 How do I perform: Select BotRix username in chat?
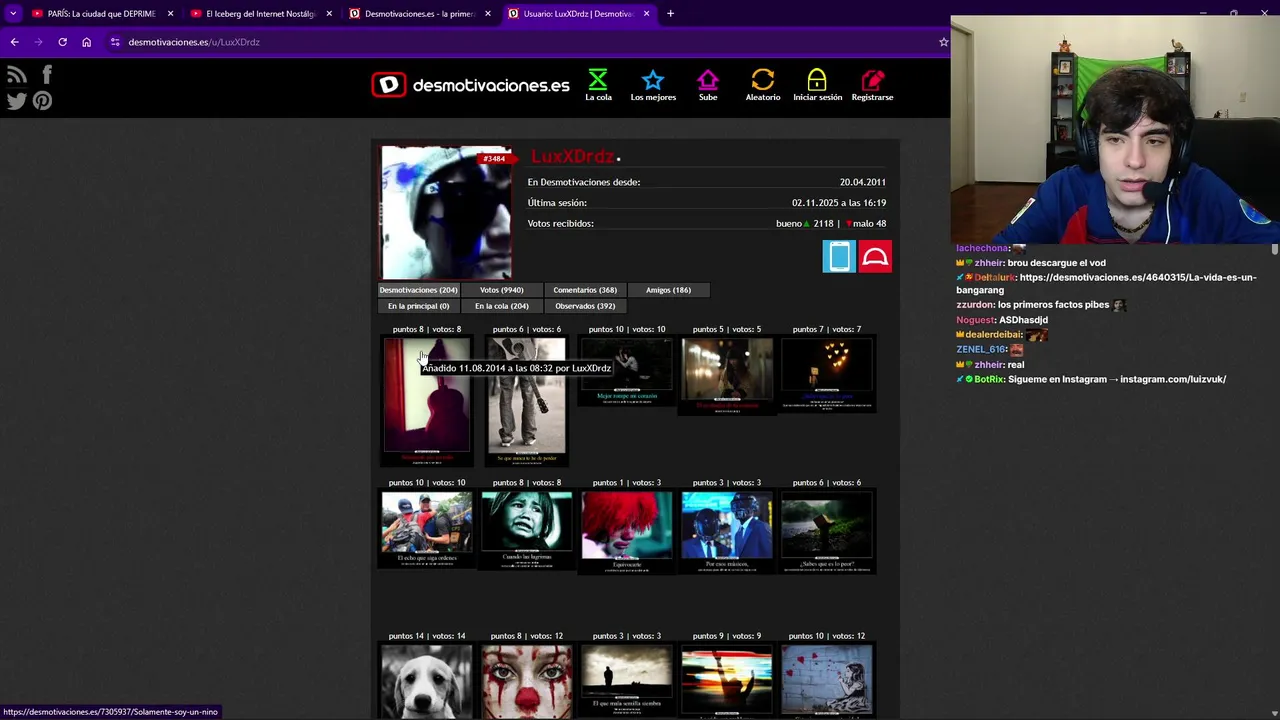[x=988, y=380]
